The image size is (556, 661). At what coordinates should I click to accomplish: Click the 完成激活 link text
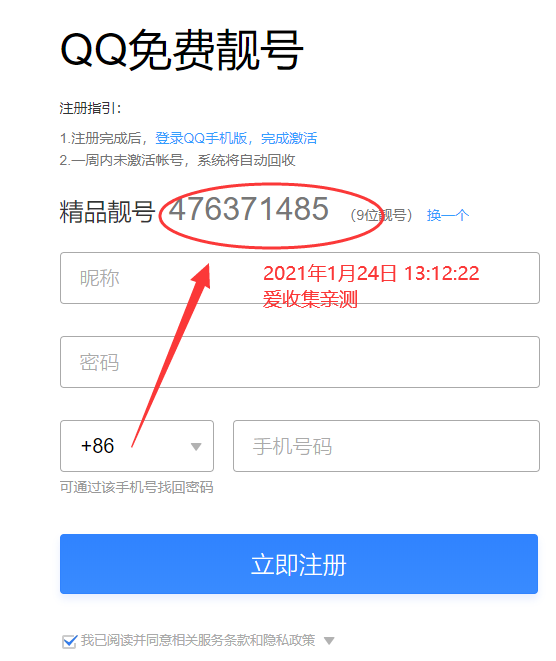point(289,138)
